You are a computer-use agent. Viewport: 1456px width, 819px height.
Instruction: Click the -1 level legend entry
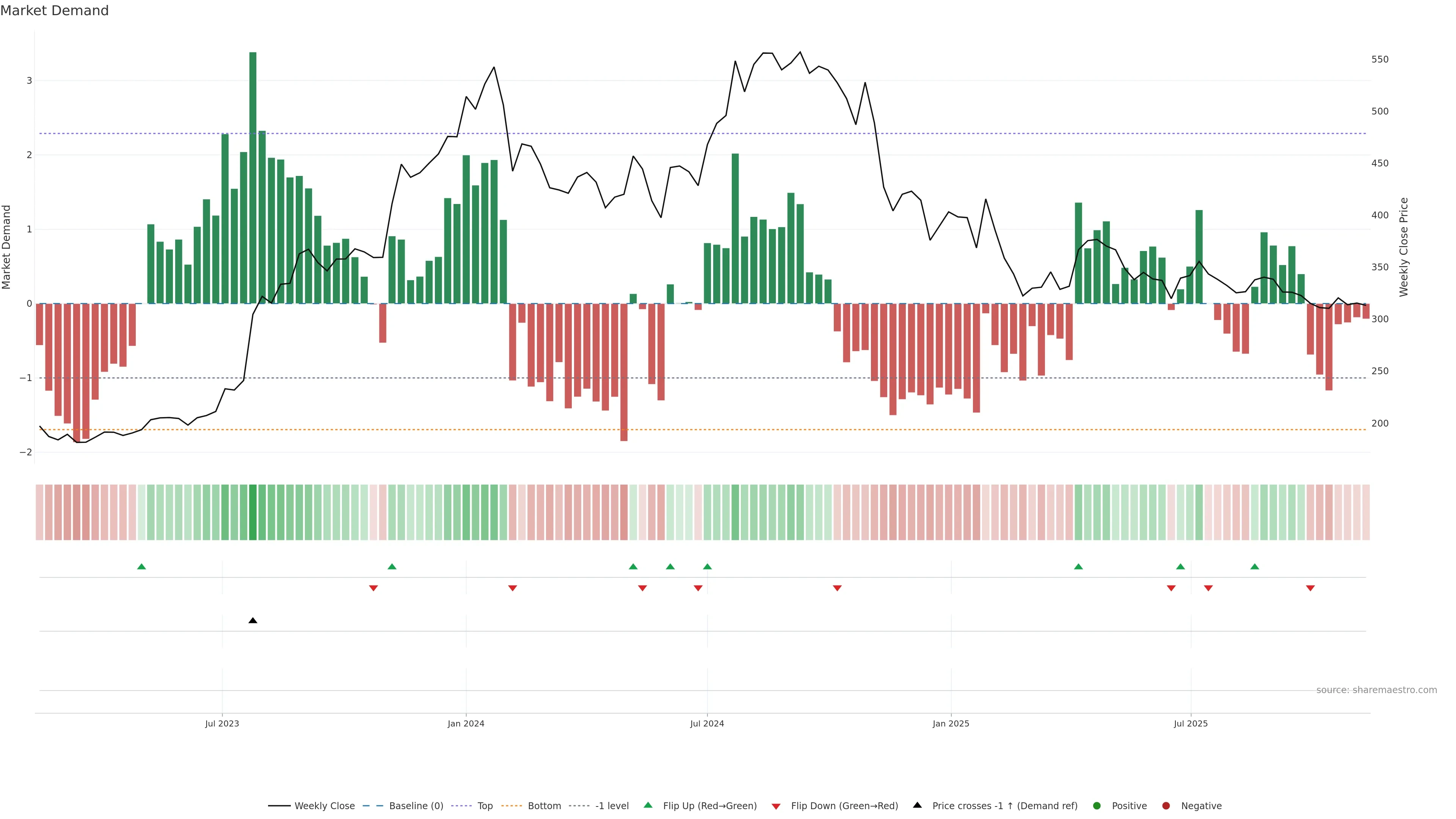click(612, 806)
